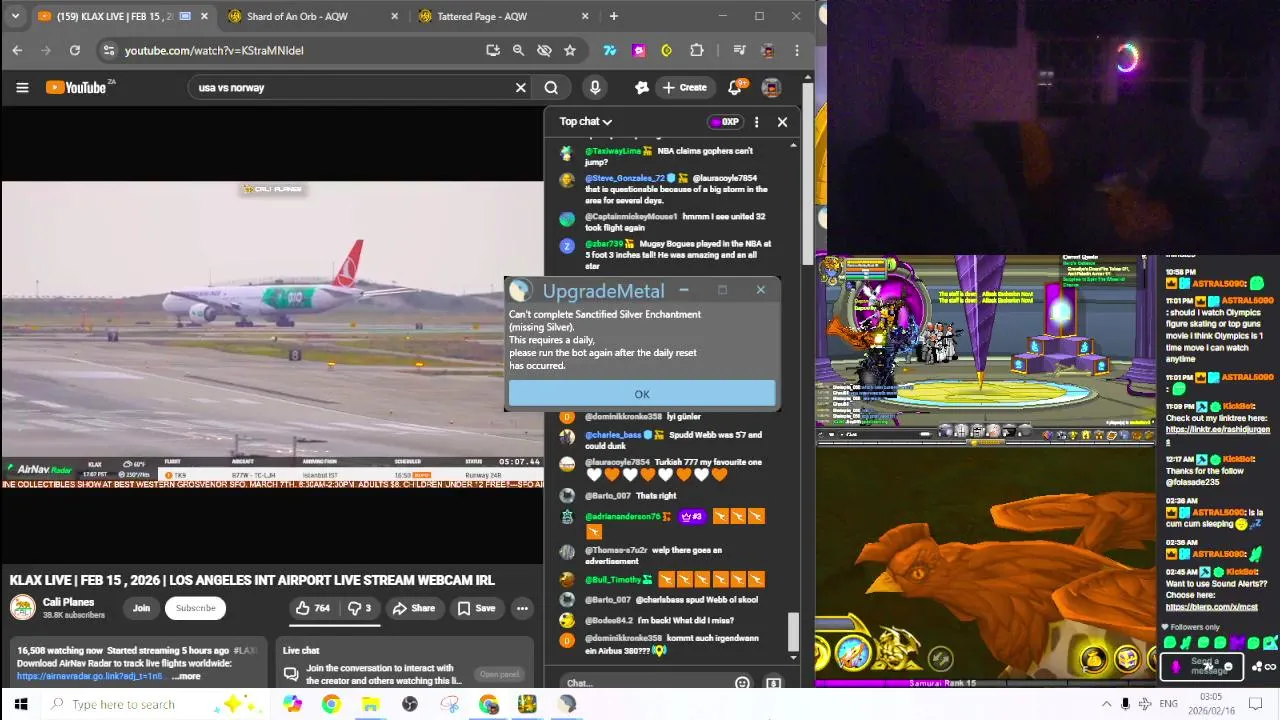Open the YouTube guide hamburger menu
Viewport: 1280px width, 720px height.
22,87
